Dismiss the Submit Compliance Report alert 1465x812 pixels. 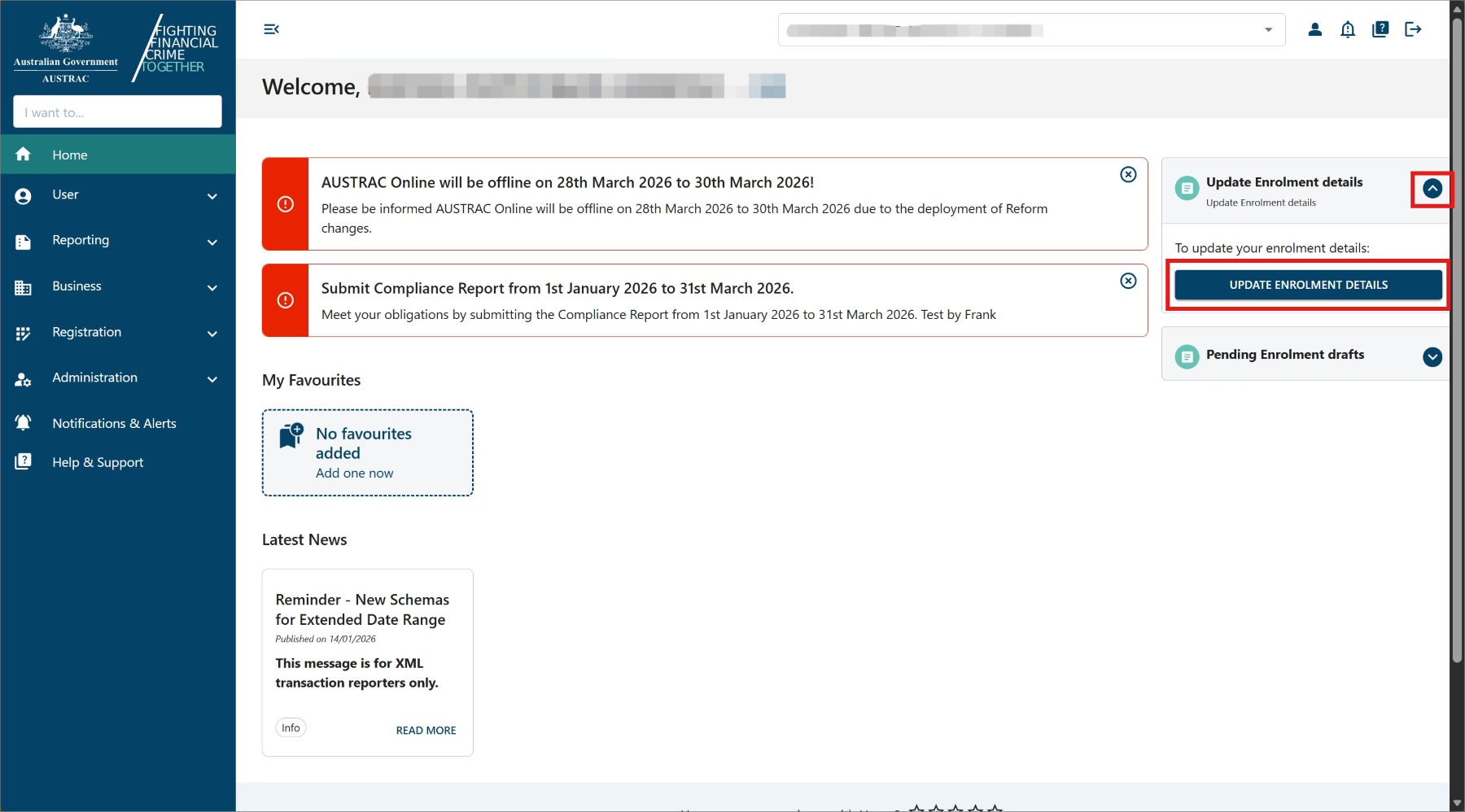click(x=1128, y=281)
